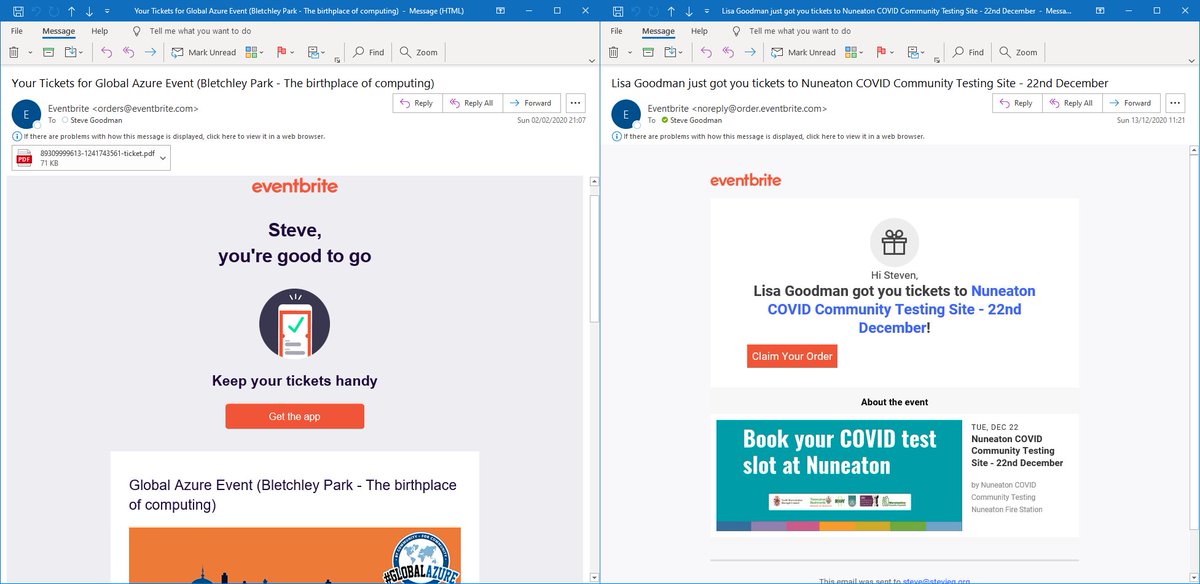Open File menu in Global Azure window

pos(17,31)
